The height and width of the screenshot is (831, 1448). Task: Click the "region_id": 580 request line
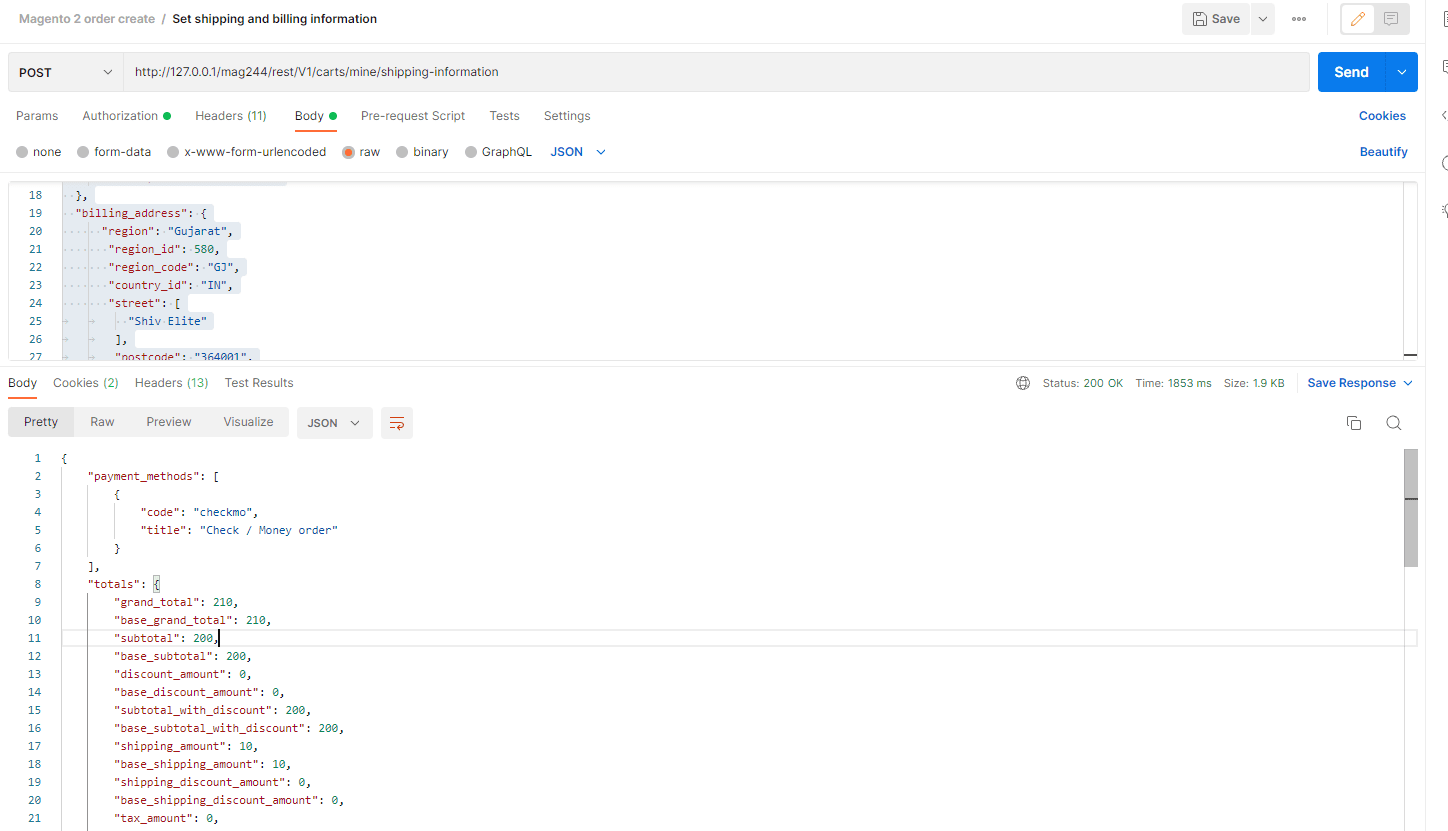click(164, 249)
